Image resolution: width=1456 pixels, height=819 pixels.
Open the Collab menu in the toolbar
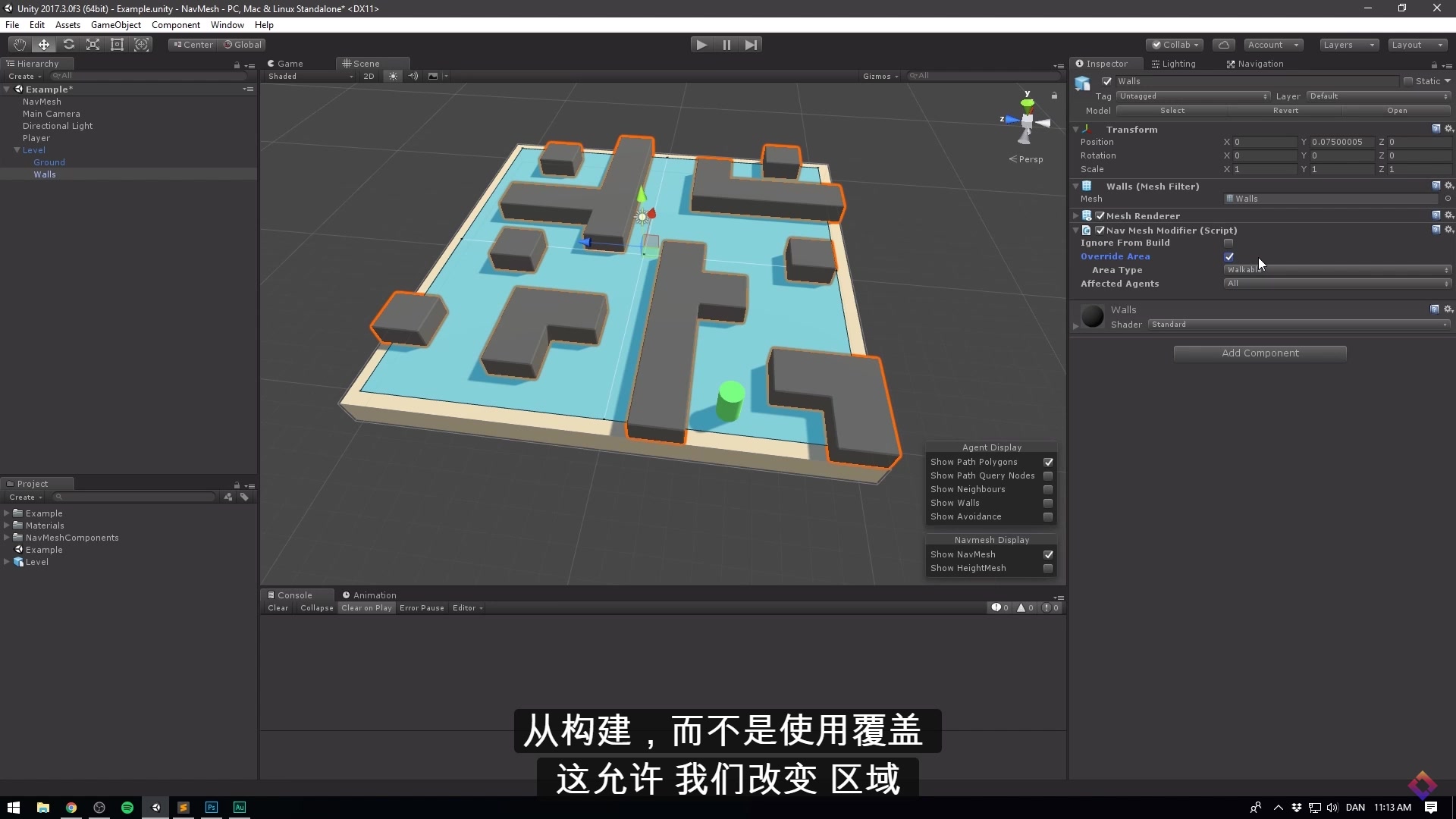click(1174, 44)
